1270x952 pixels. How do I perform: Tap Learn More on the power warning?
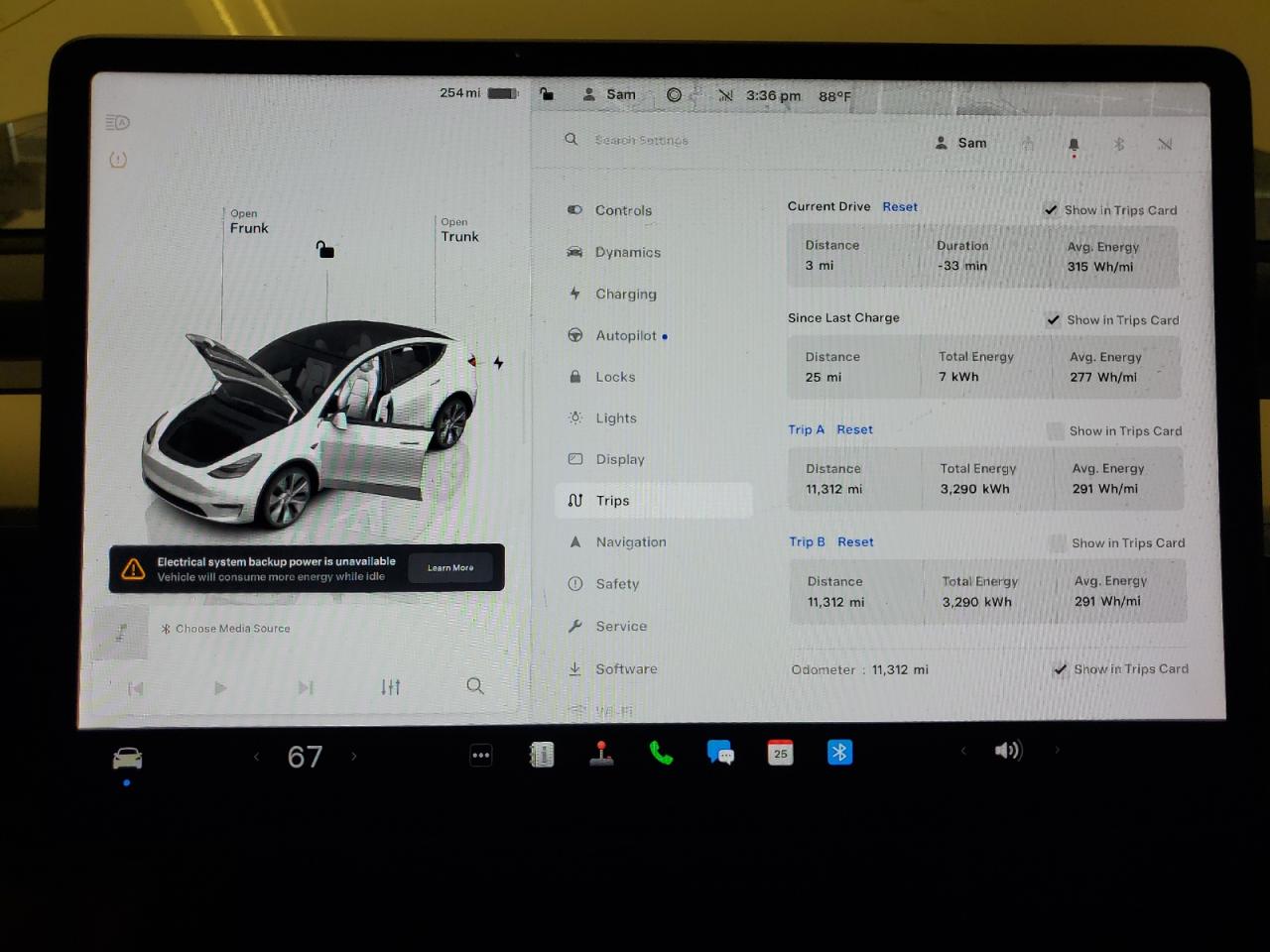click(x=450, y=568)
